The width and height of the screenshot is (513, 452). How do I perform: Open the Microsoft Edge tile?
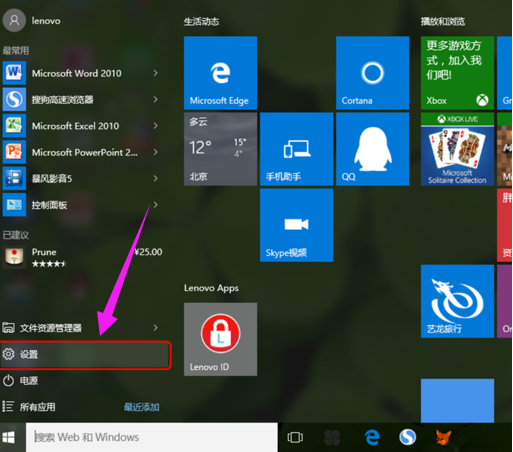[x=220, y=73]
